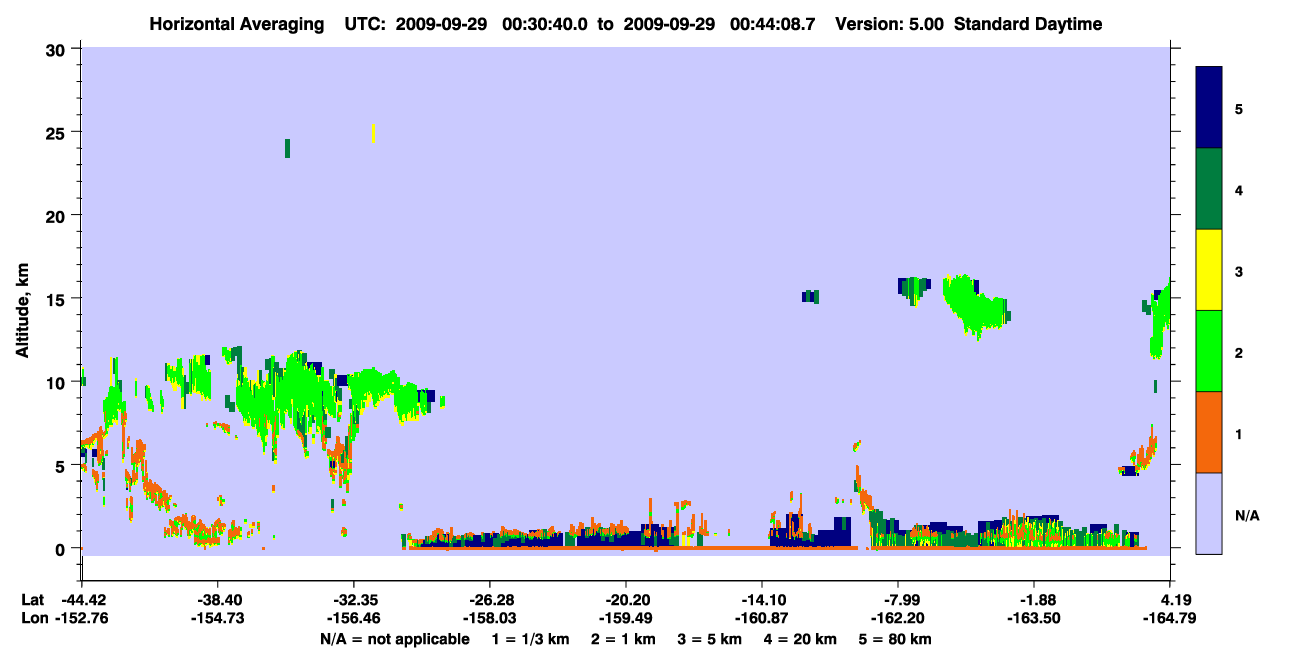Click longitude value -159.49
Viewport: 1300px width, 667px height.
point(626,618)
